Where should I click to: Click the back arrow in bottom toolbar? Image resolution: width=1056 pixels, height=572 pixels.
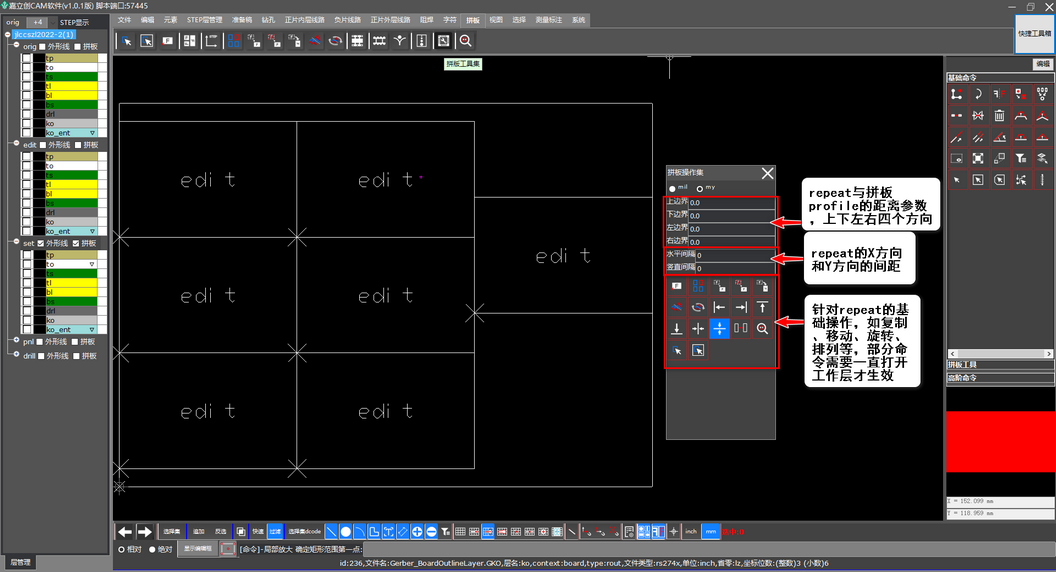coord(125,532)
